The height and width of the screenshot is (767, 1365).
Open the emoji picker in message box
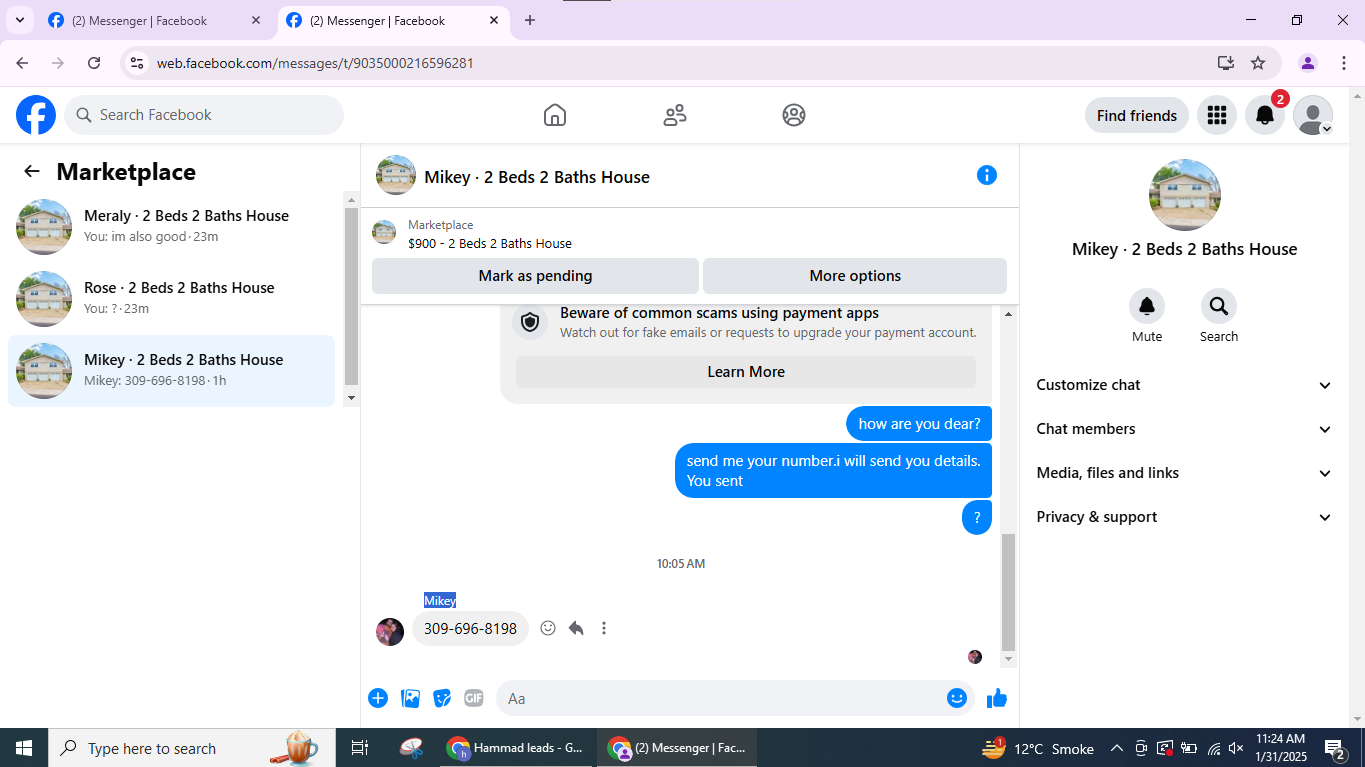pyautogui.click(x=957, y=698)
